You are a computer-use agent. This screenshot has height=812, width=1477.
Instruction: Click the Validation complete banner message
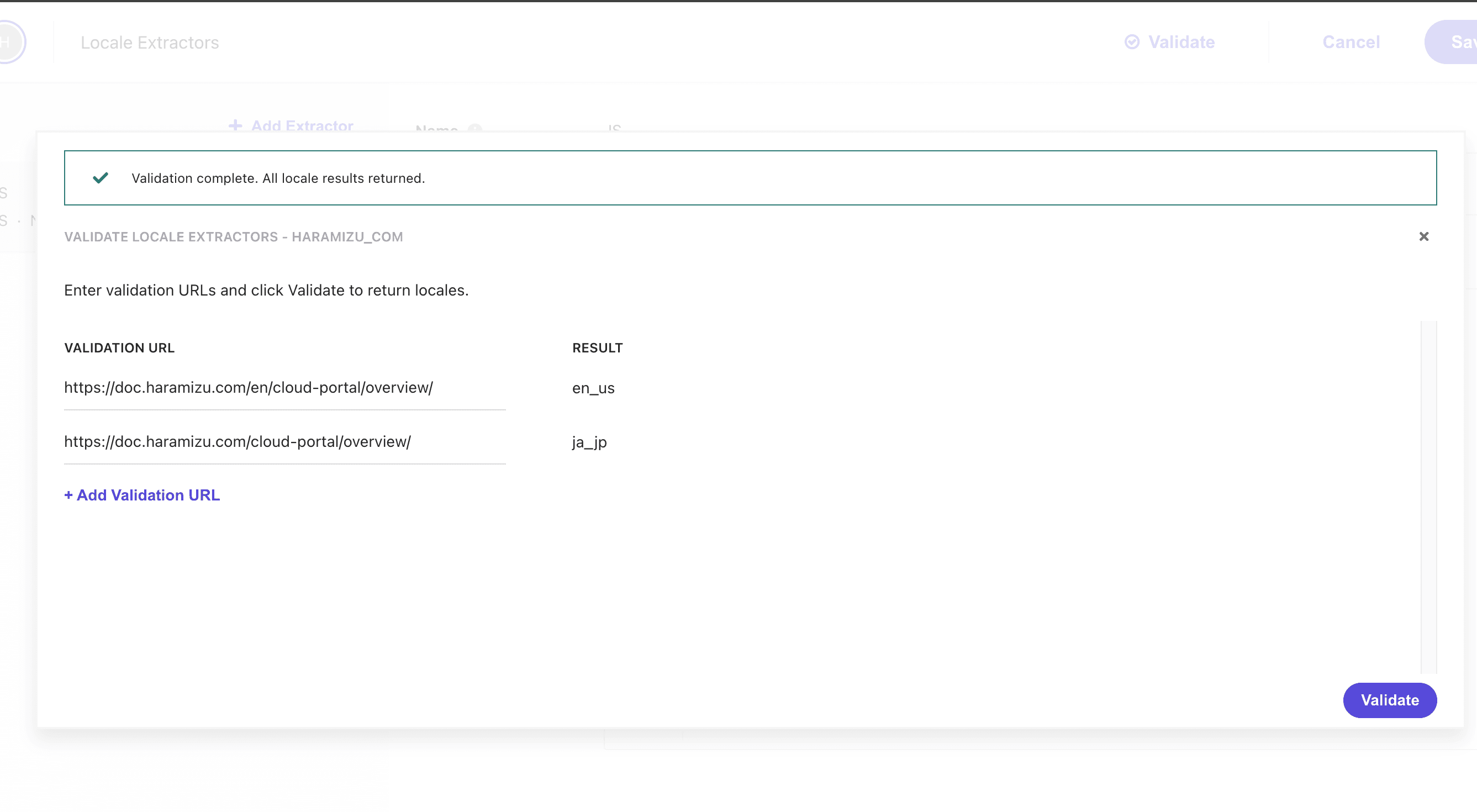278,178
